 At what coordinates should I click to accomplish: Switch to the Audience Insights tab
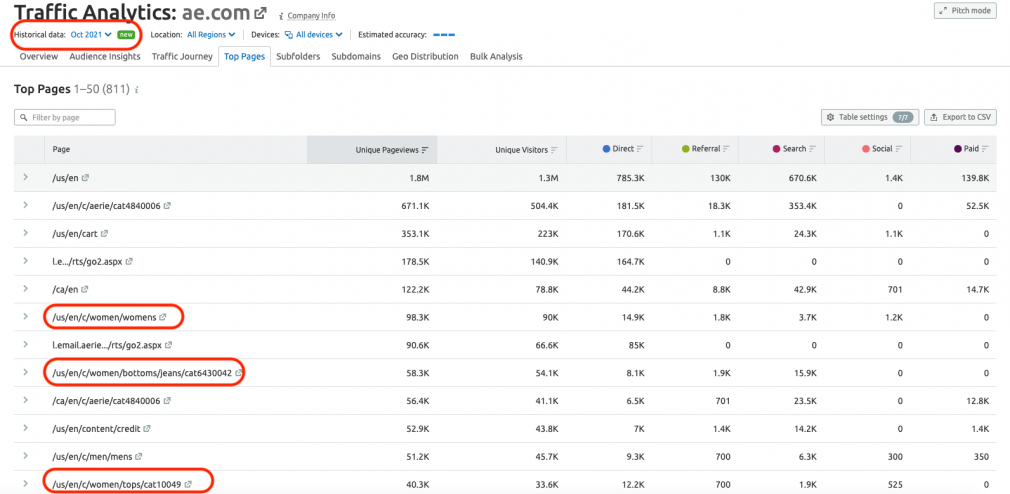pyautogui.click(x=105, y=57)
